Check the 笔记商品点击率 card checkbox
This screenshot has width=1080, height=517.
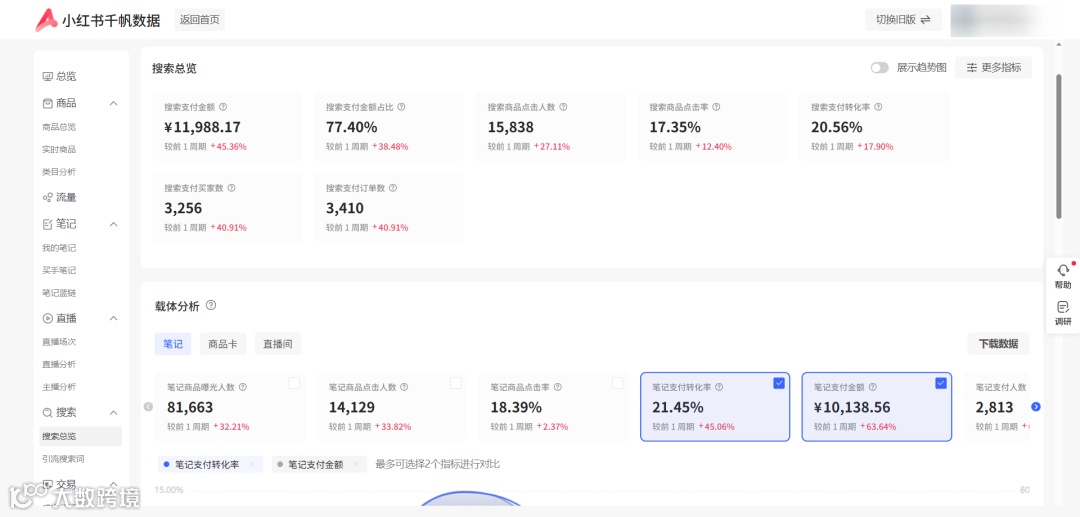pos(617,383)
